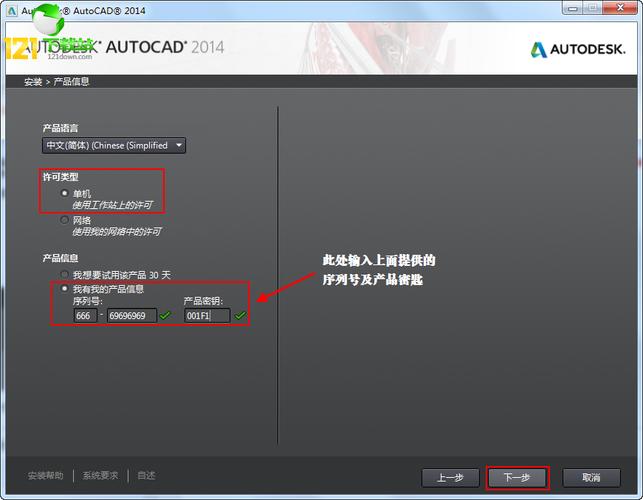Click the 序列号 label

(88, 301)
